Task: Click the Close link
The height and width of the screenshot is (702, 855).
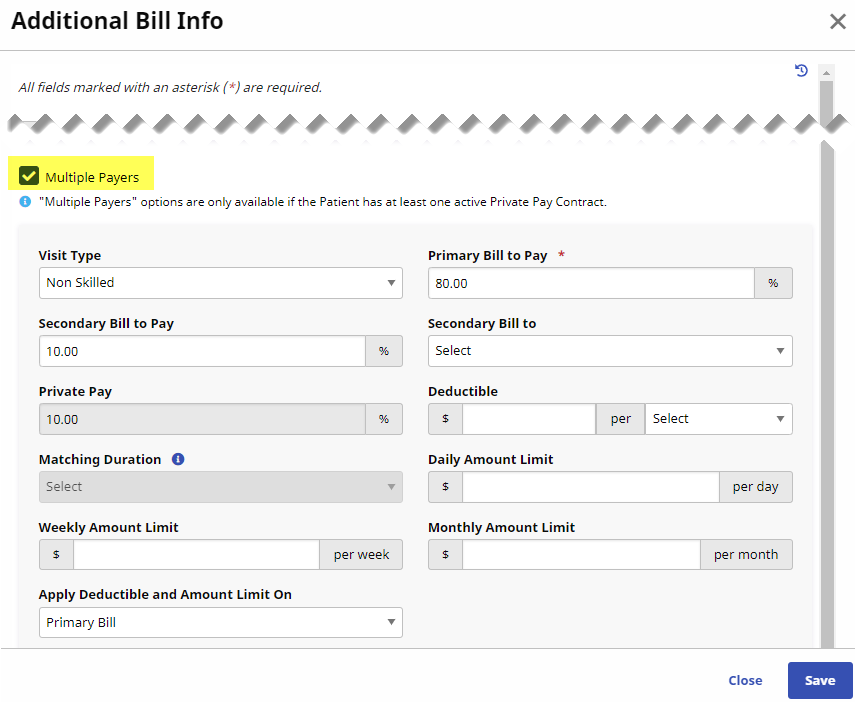Action: [745, 680]
